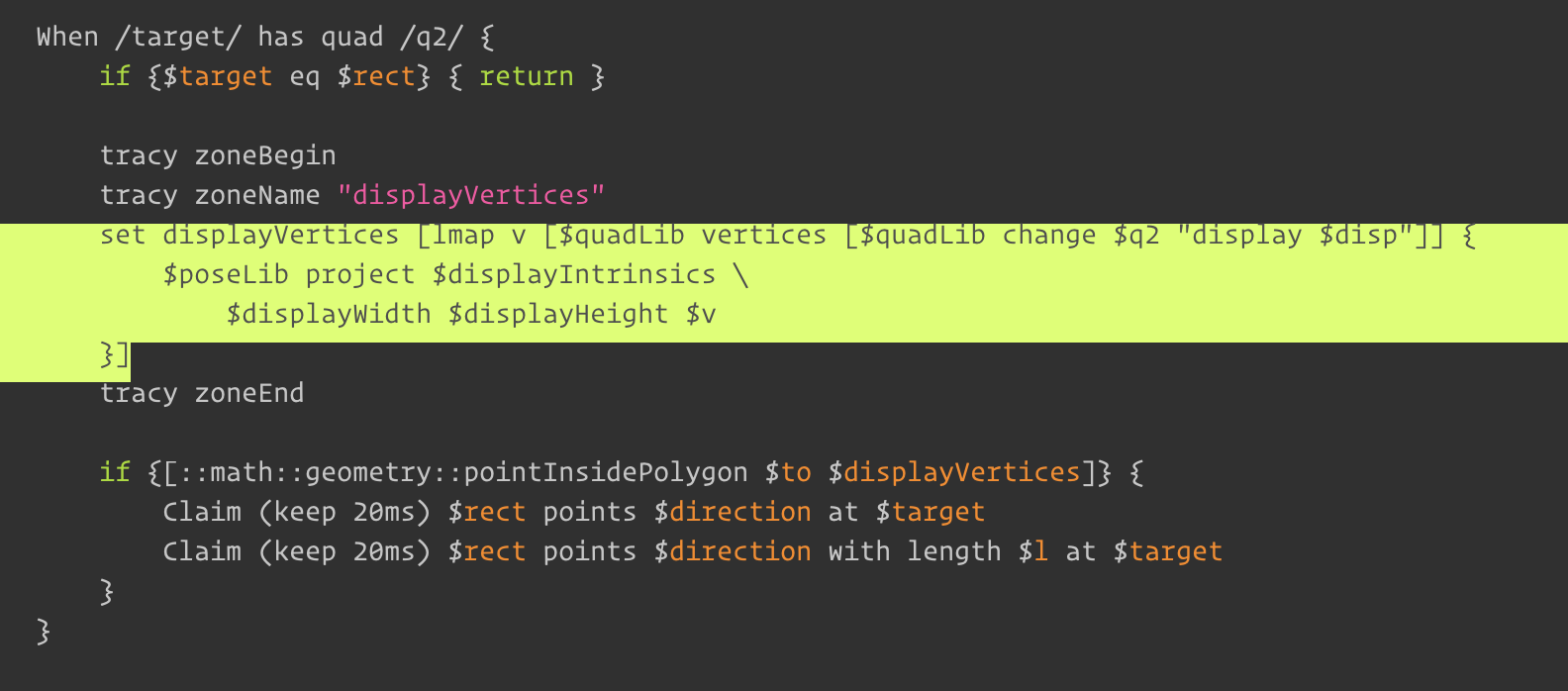This screenshot has height=691, width=1568.
Task: Click the $to variable in the if condition
Action: (x=788, y=472)
